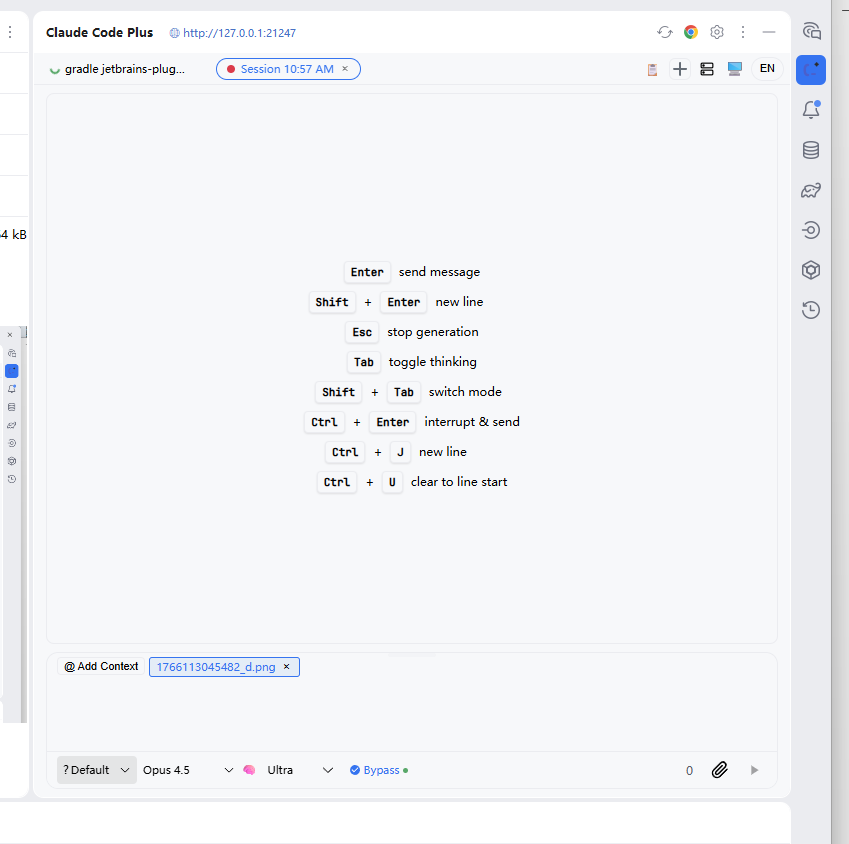
Task: Click the Claude Code Plus title text
Action: pos(100,32)
